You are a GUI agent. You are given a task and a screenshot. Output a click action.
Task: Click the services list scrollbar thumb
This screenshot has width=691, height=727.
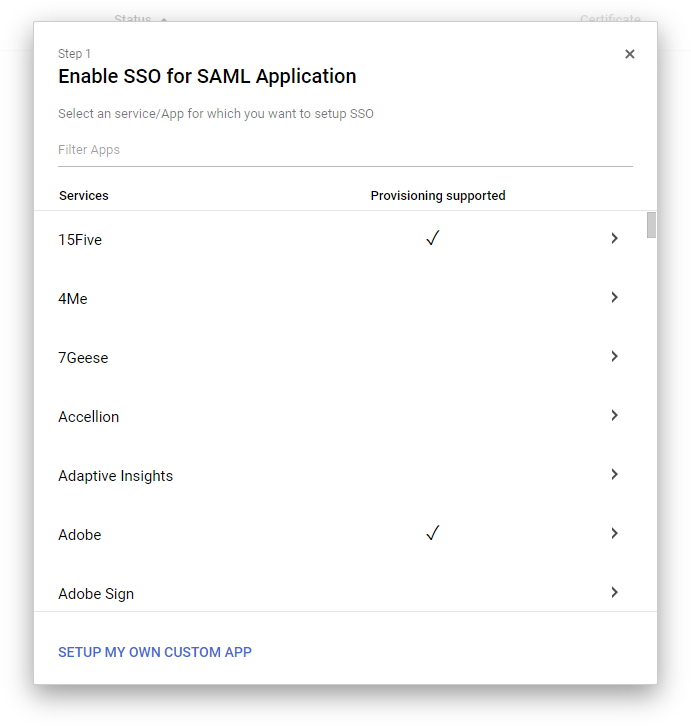click(x=652, y=225)
